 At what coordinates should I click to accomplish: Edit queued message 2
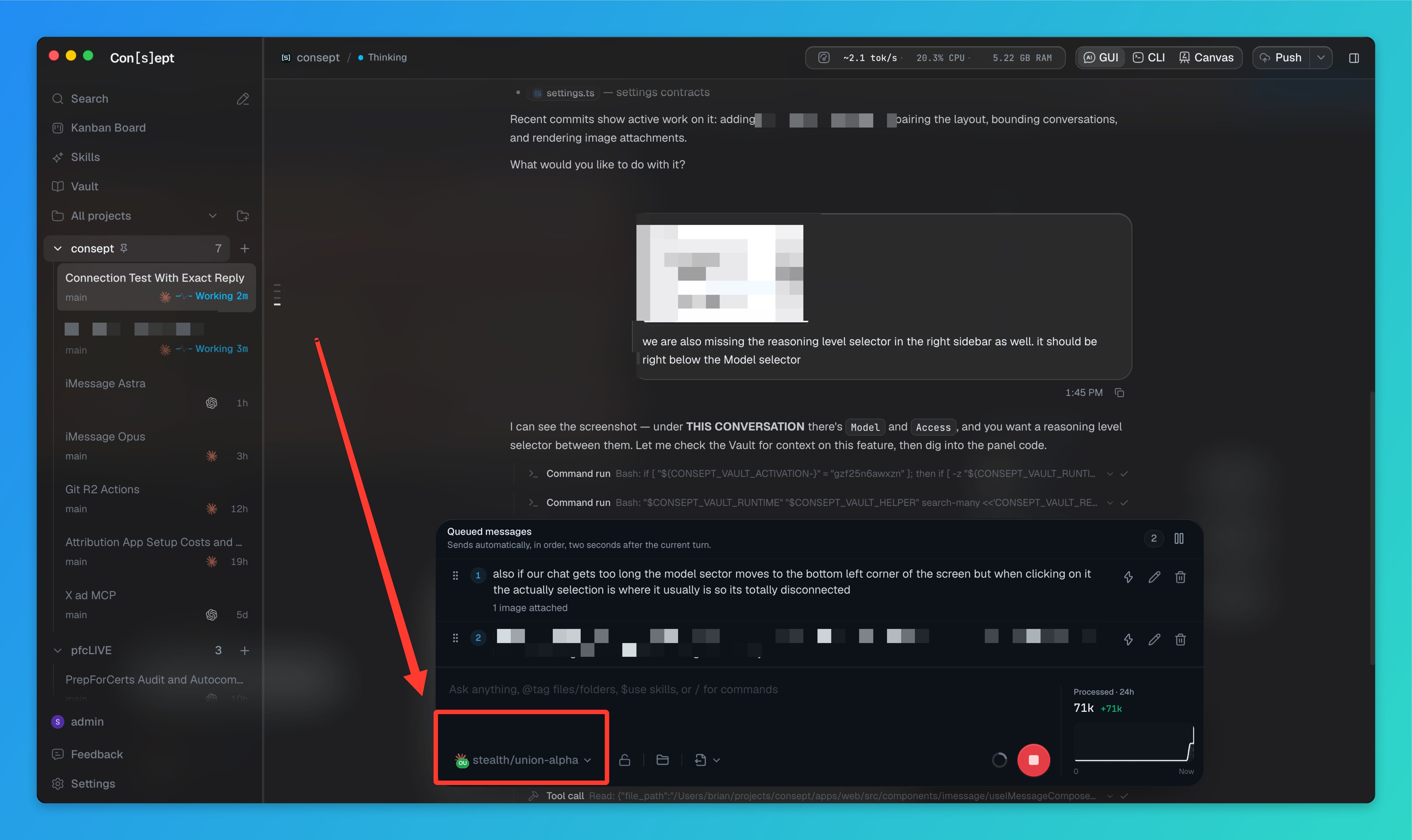point(1154,639)
